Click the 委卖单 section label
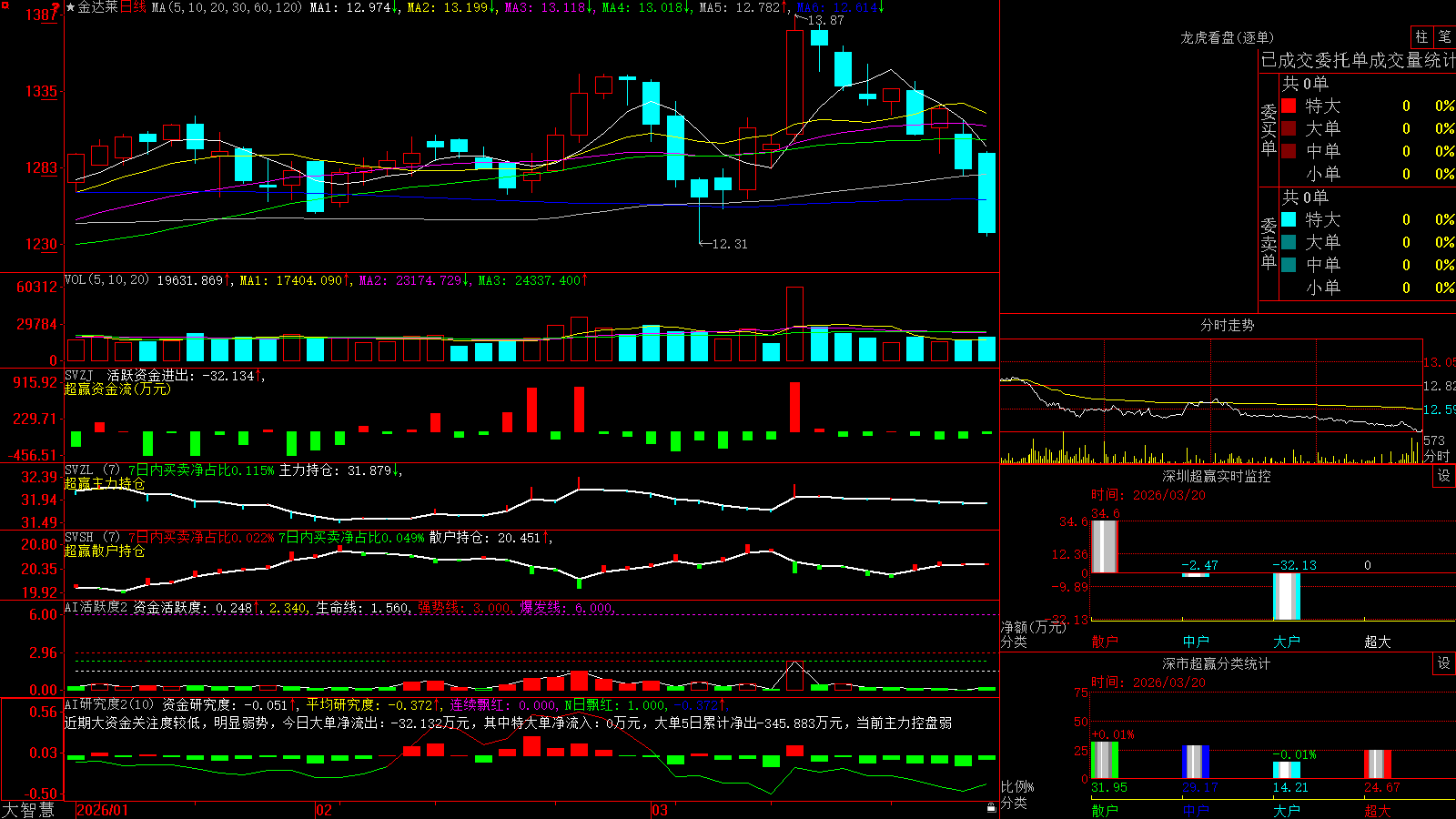 1269,244
